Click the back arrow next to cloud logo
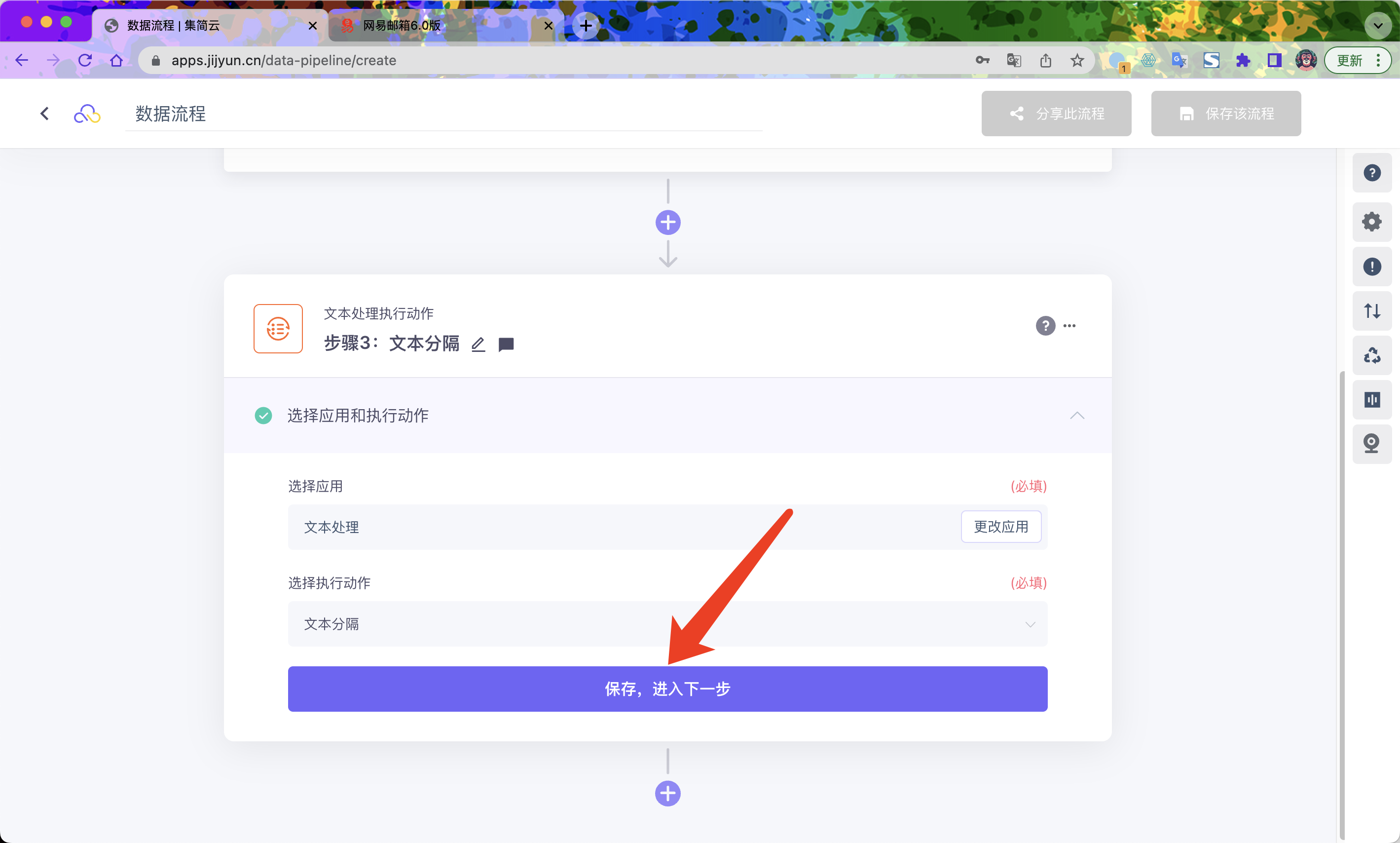 coord(45,114)
